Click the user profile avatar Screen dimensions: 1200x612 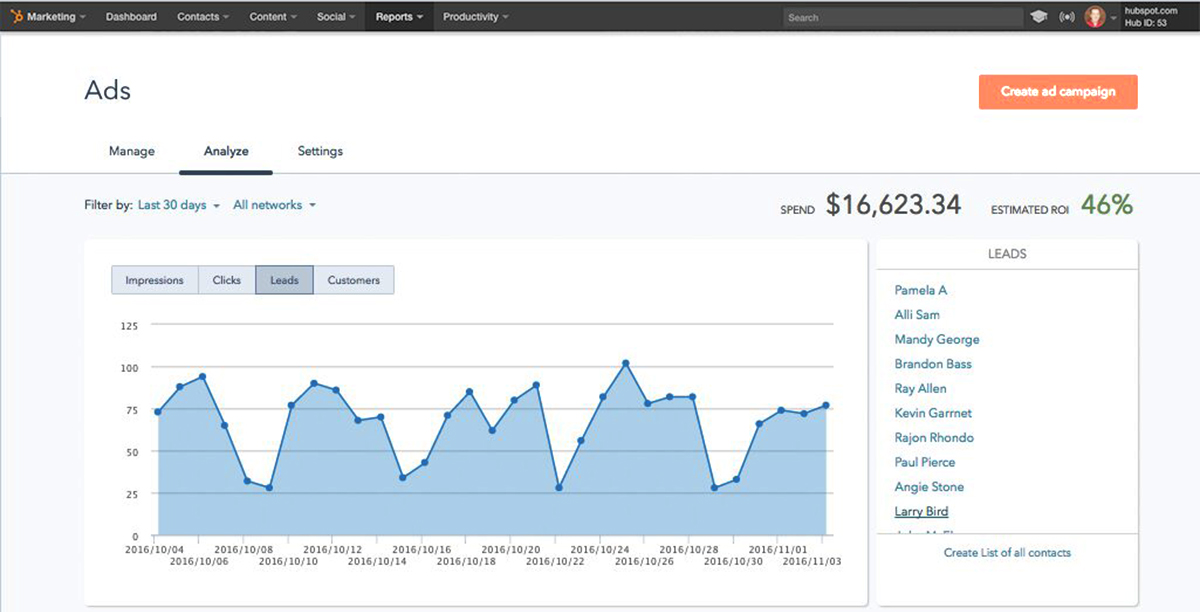(1095, 17)
